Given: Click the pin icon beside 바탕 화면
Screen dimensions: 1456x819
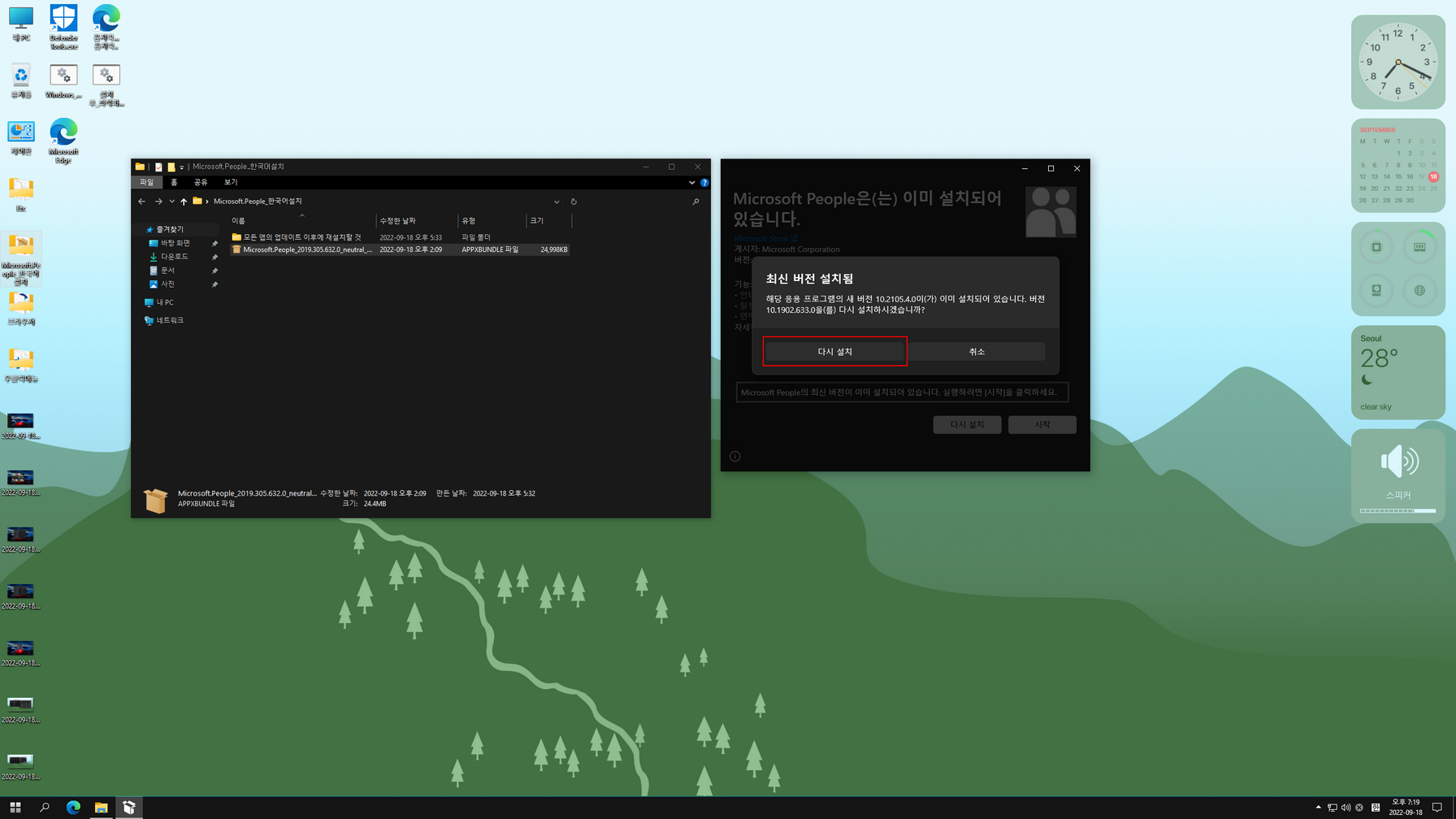Looking at the screenshot, I should (x=214, y=244).
